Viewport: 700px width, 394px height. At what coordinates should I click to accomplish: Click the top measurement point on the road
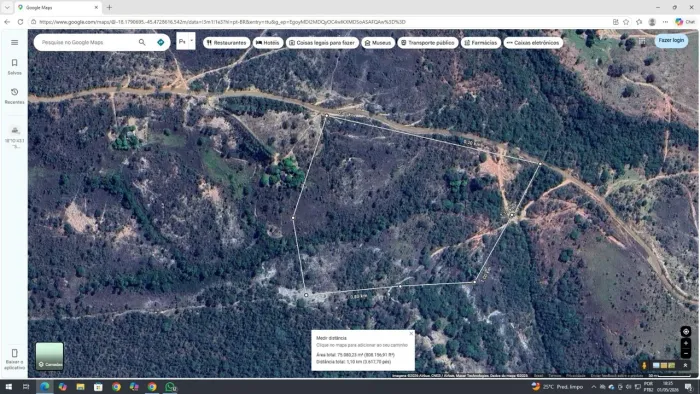[x=326, y=116]
